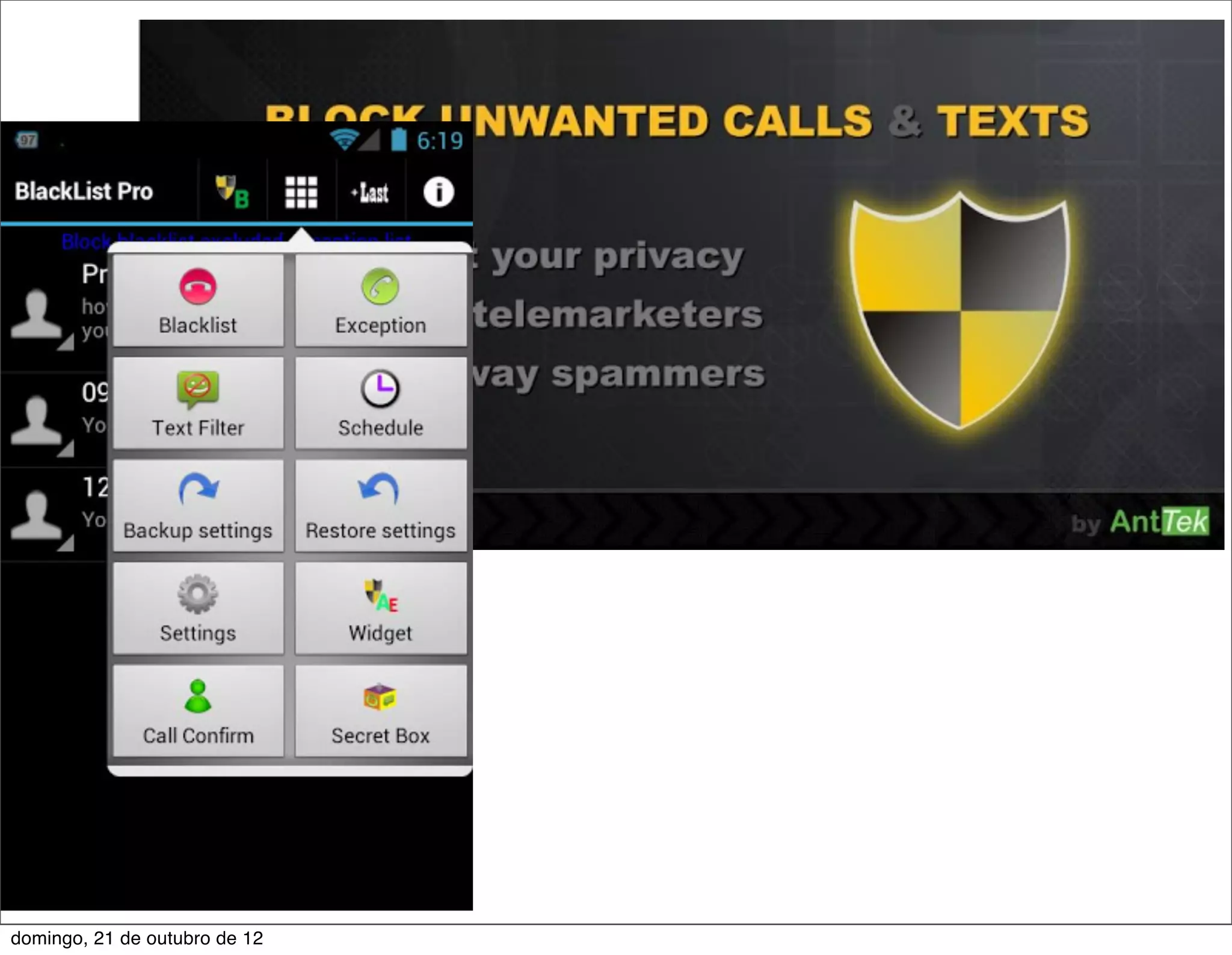The width and height of the screenshot is (1232, 955).
Task: Open the Blacklist menu tile
Action: pos(198,300)
